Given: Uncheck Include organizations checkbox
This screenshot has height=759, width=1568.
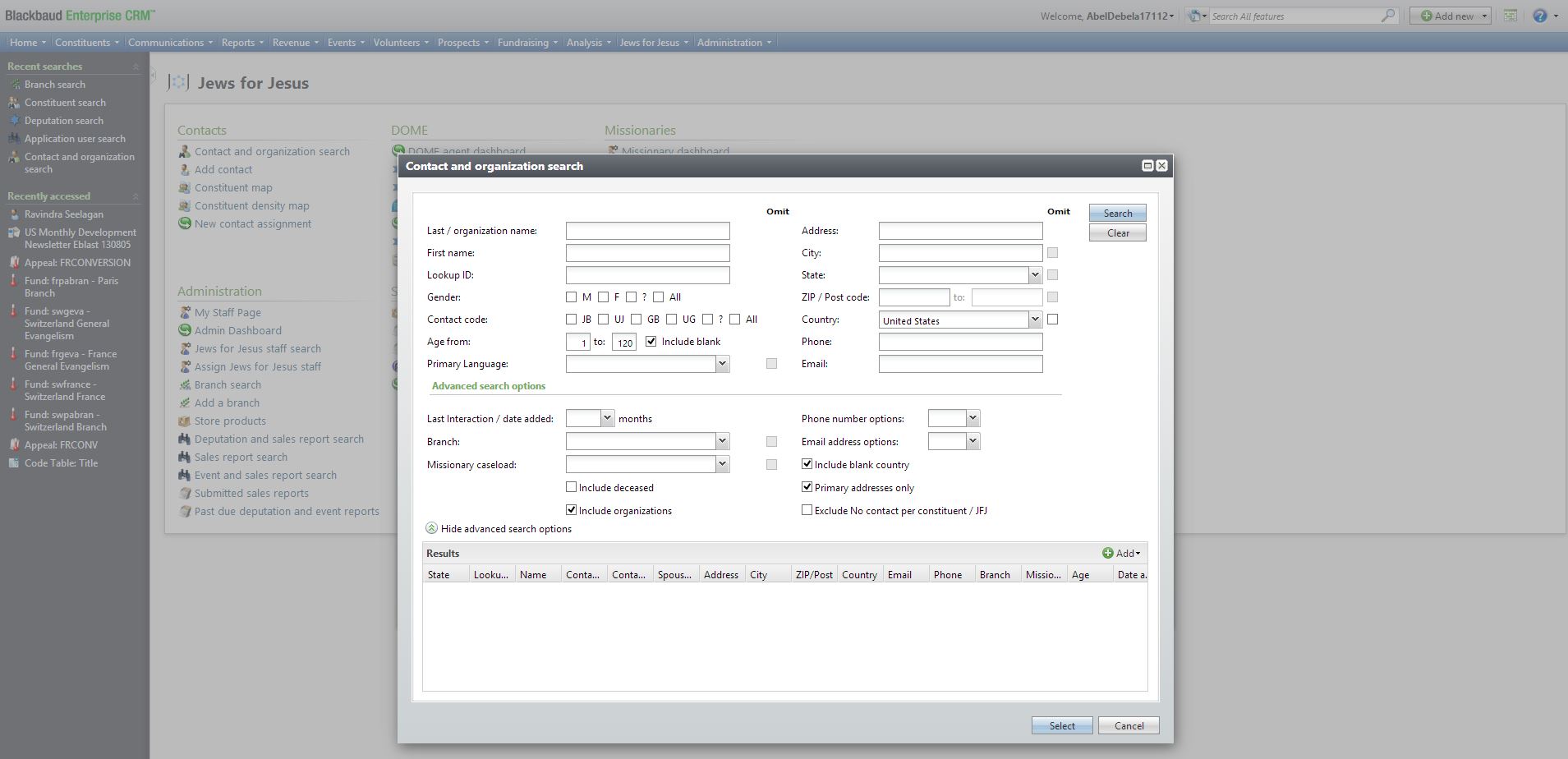Looking at the screenshot, I should [571, 510].
